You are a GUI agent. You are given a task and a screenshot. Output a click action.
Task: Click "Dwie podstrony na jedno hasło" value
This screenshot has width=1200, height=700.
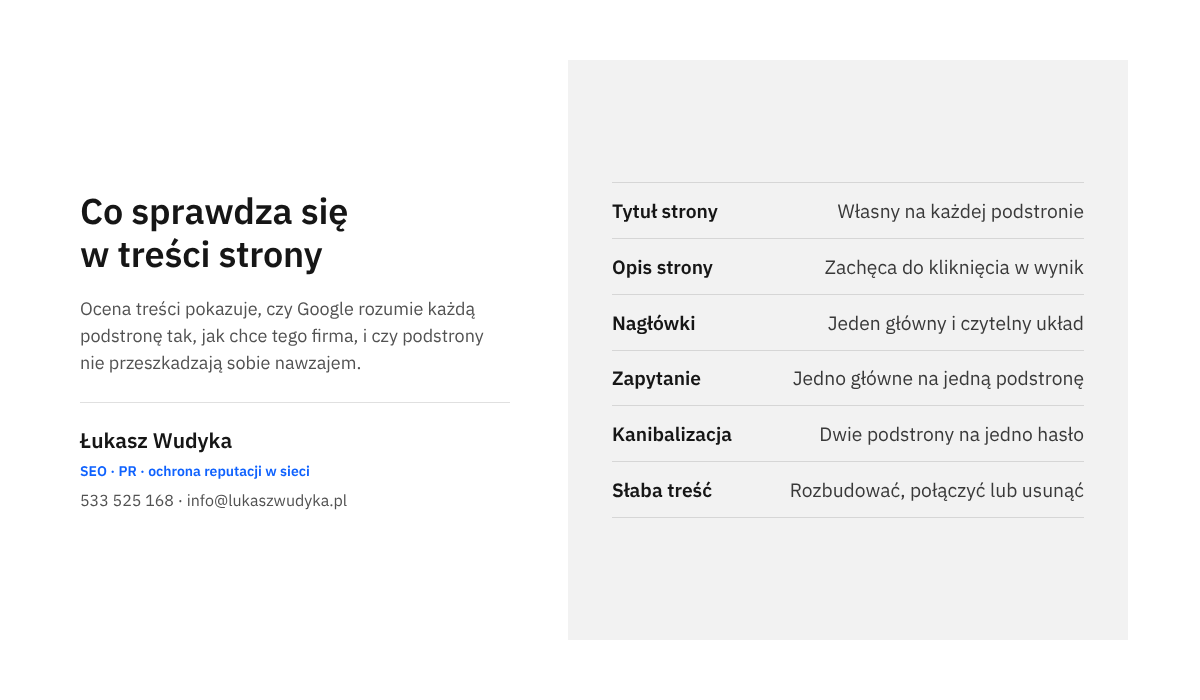pos(952,435)
